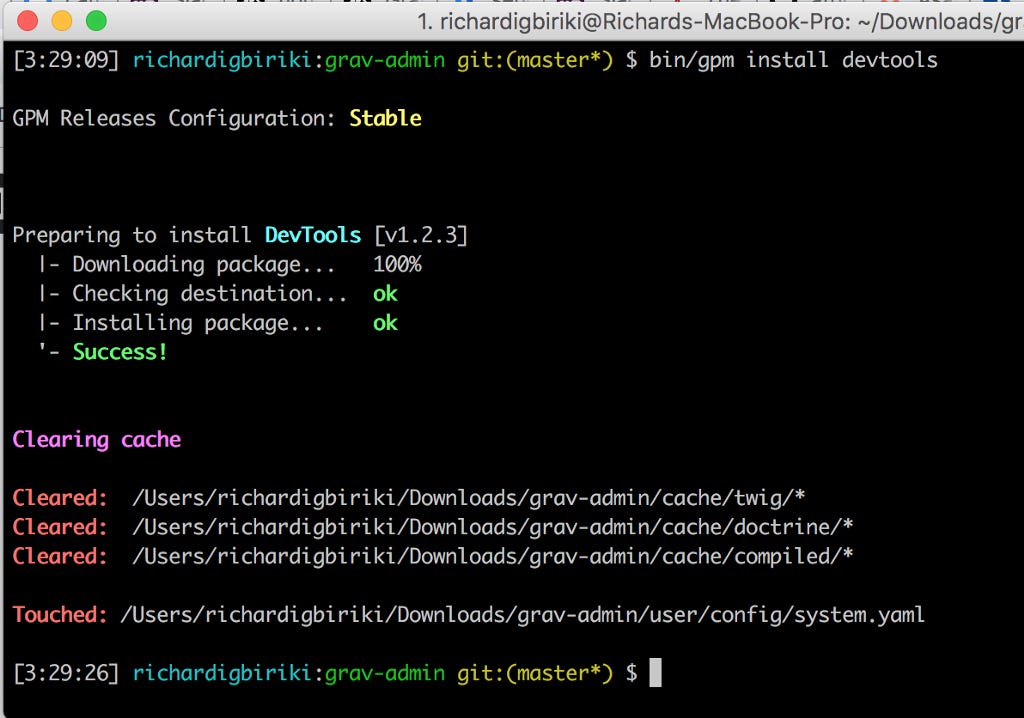1024x718 pixels.
Task: Click the cache/compiled/* cleared path
Action: point(492,557)
